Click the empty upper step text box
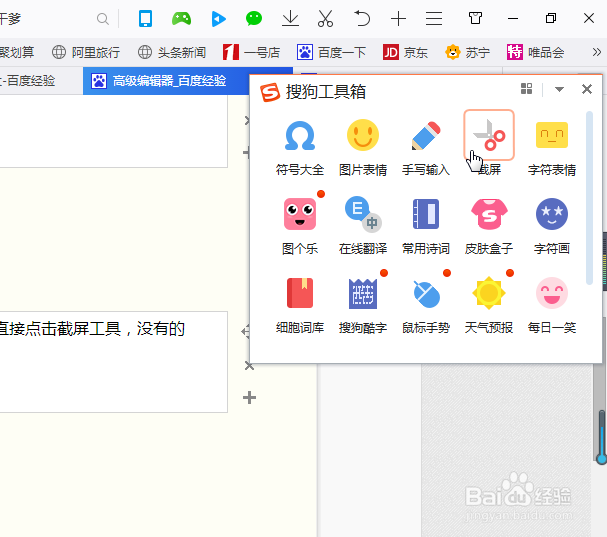The width and height of the screenshot is (607, 537). [113, 131]
